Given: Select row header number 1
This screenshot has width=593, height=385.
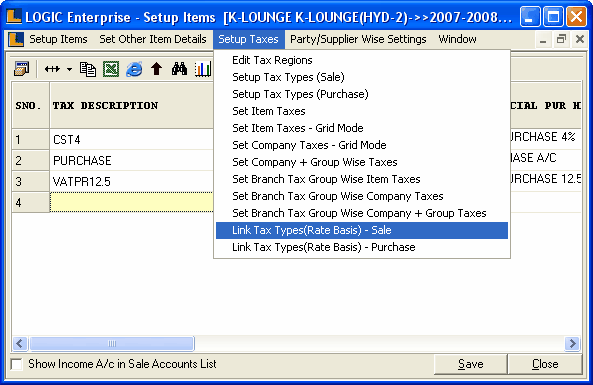Looking at the screenshot, I should [x=30, y=140].
